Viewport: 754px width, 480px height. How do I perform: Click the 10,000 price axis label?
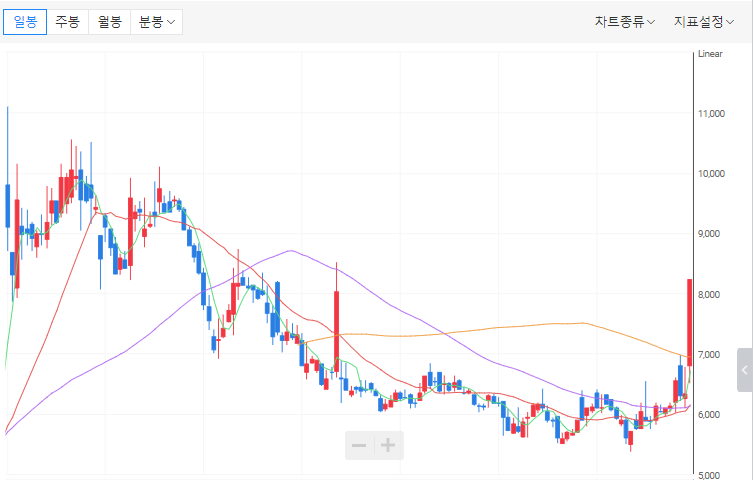tap(711, 174)
